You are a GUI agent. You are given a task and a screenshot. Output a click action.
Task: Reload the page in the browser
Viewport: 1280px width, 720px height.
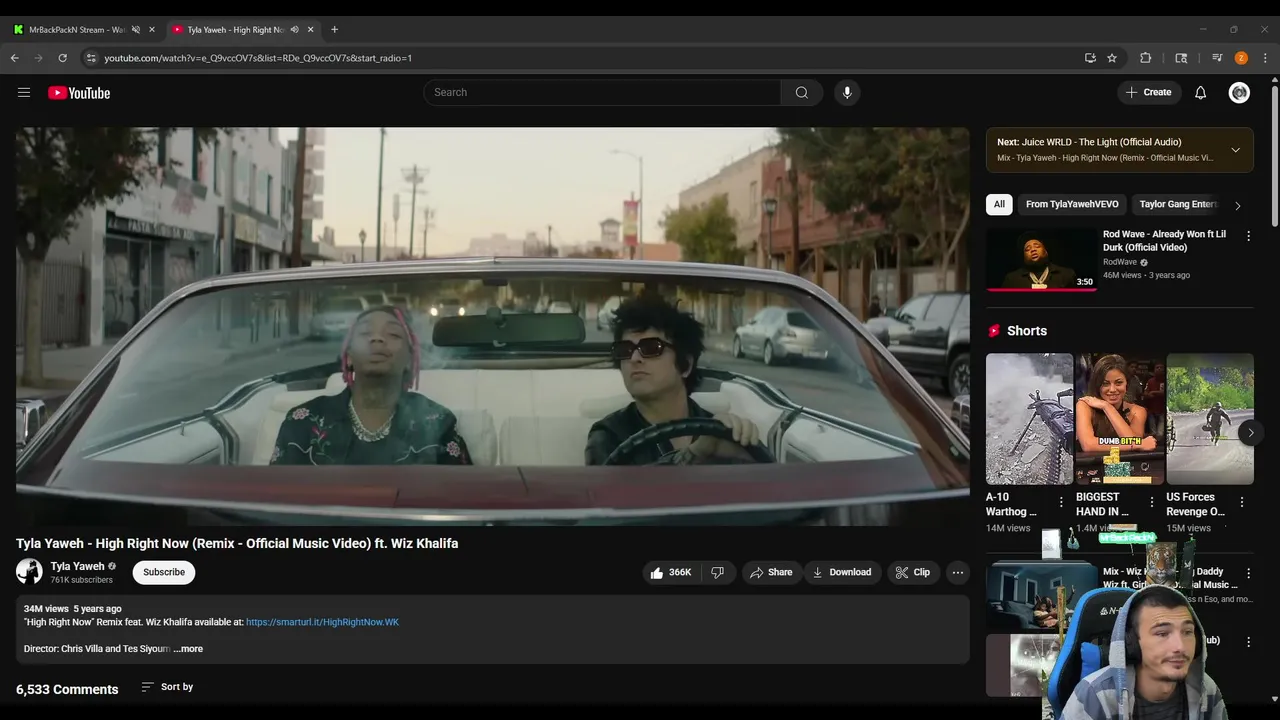tap(62, 58)
